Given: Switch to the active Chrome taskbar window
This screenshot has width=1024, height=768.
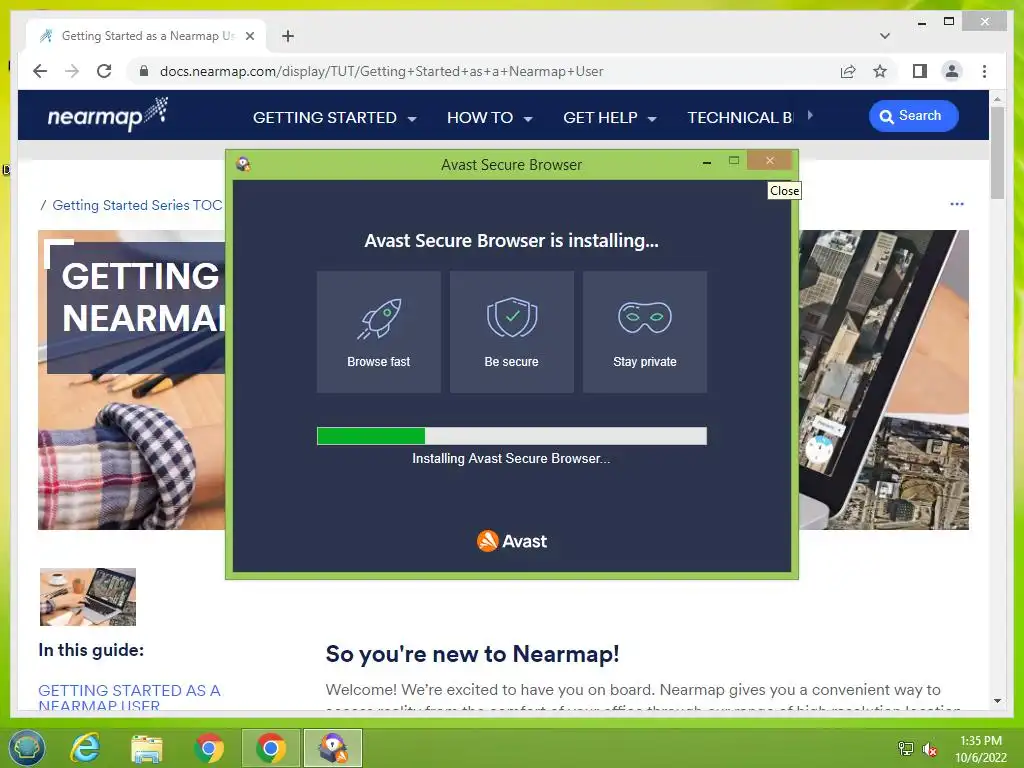Looking at the screenshot, I should pyautogui.click(x=270, y=748).
